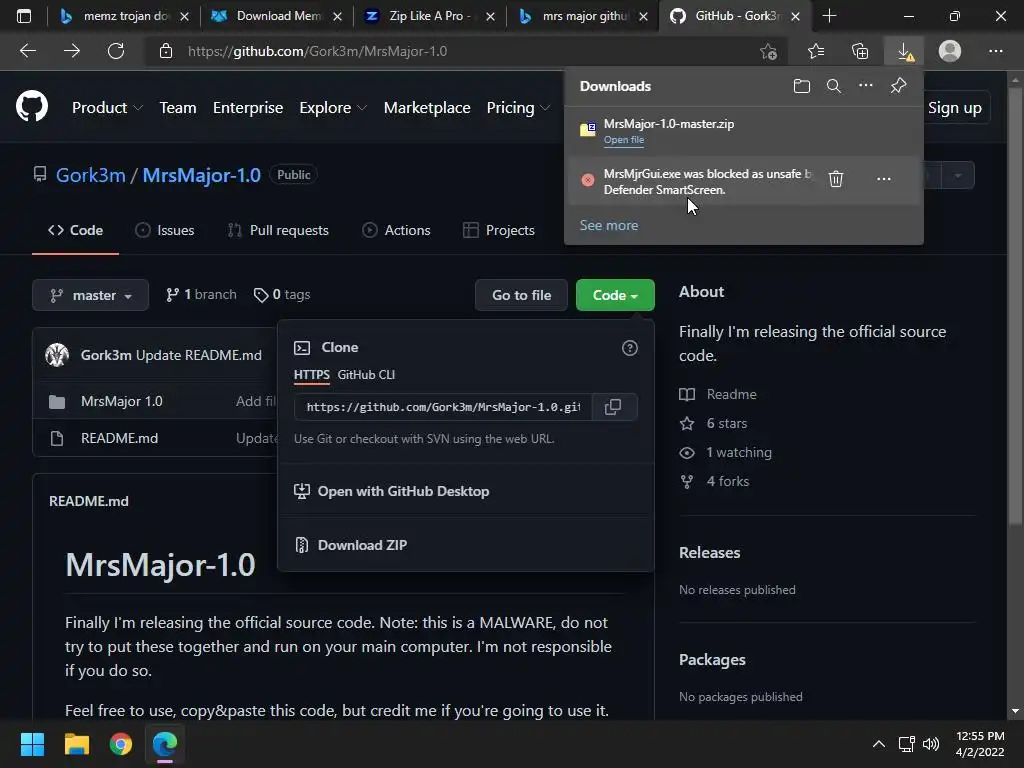This screenshot has height=768, width=1024.
Task: Click See more in Downloads
Action: click(609, 225)
